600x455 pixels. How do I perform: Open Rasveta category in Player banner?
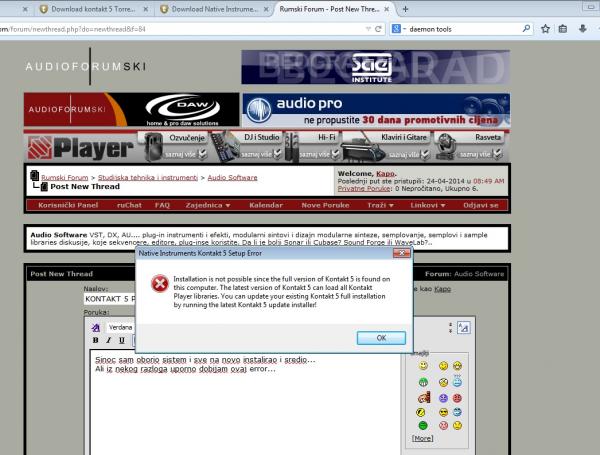(x=470, y=146)
